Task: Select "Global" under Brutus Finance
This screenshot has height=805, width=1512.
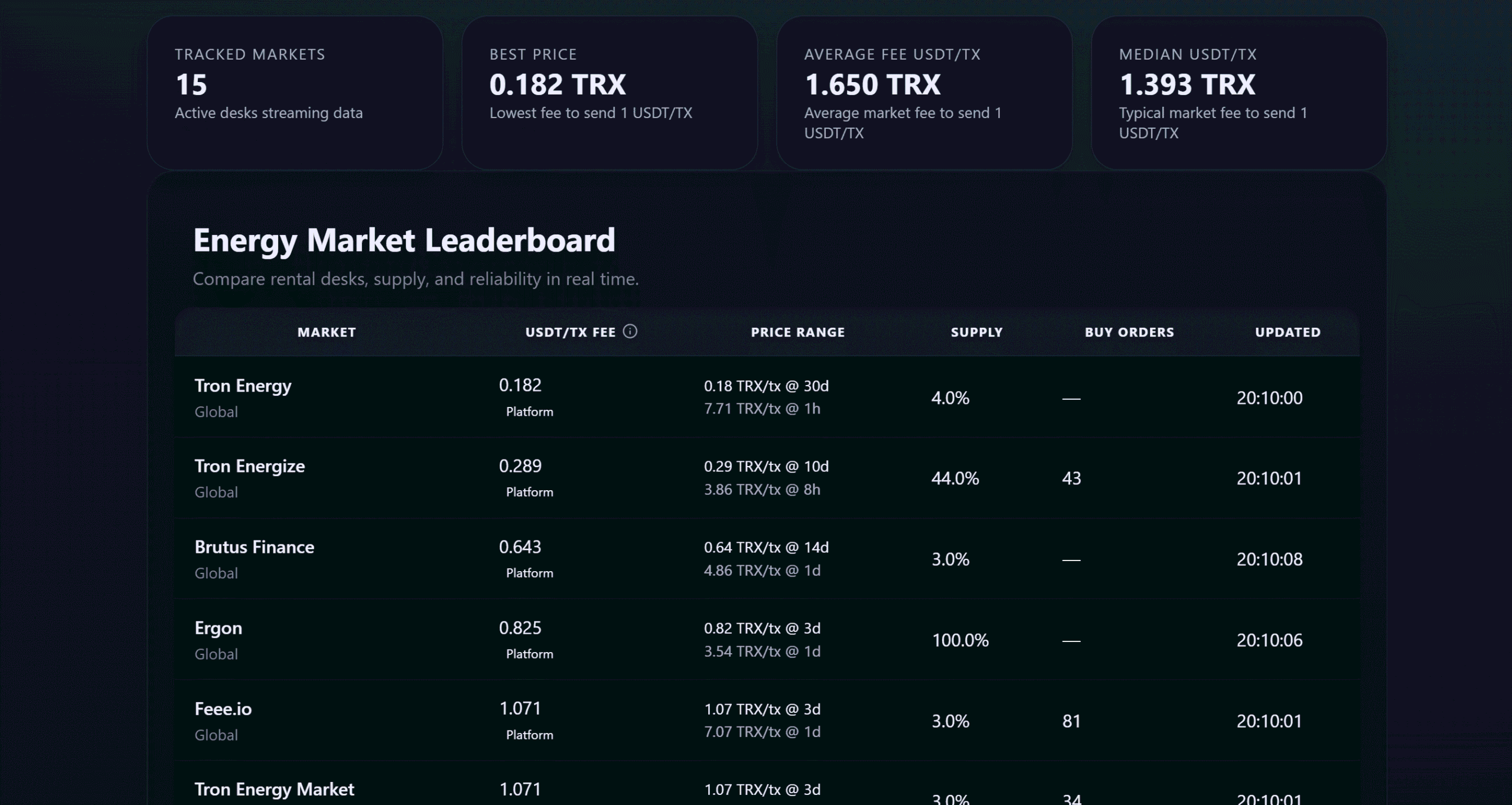Action: tap(216, 573)
